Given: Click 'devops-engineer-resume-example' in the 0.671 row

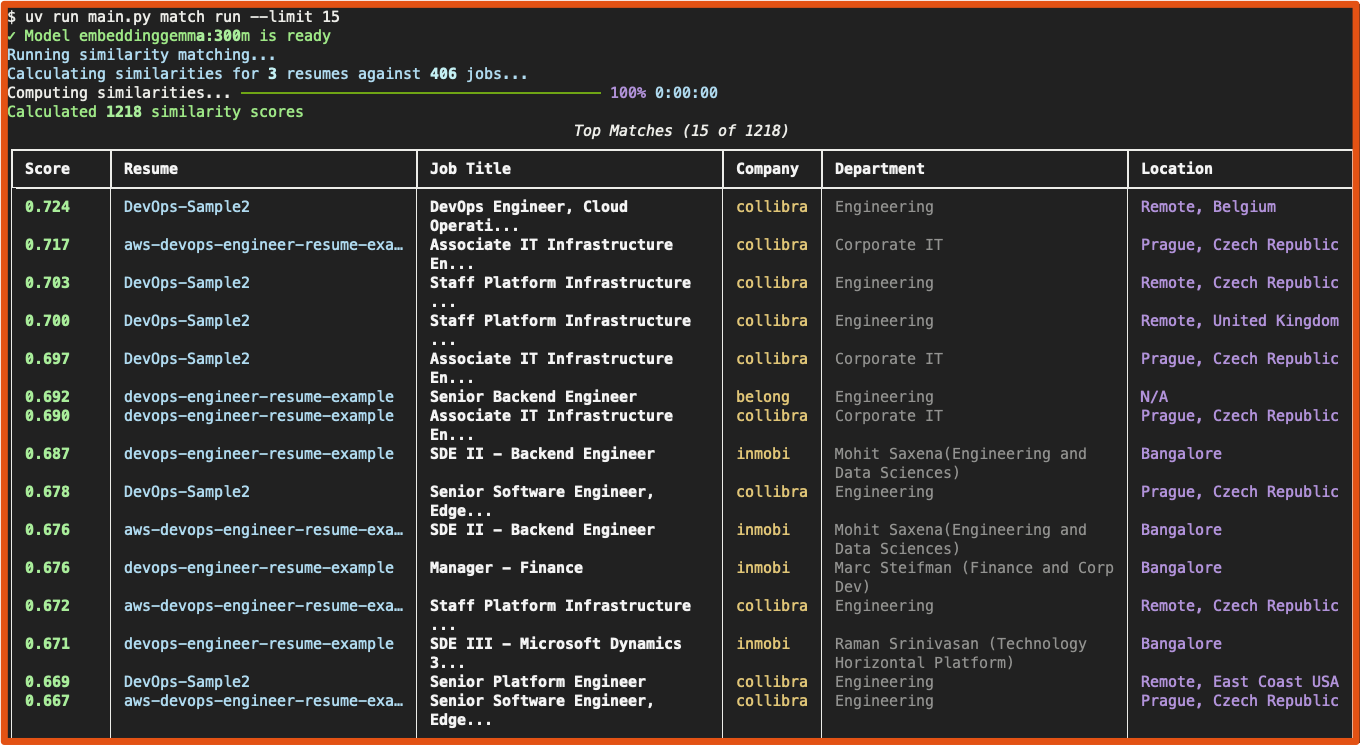Looking at the screenshot, I should (259, 644).
